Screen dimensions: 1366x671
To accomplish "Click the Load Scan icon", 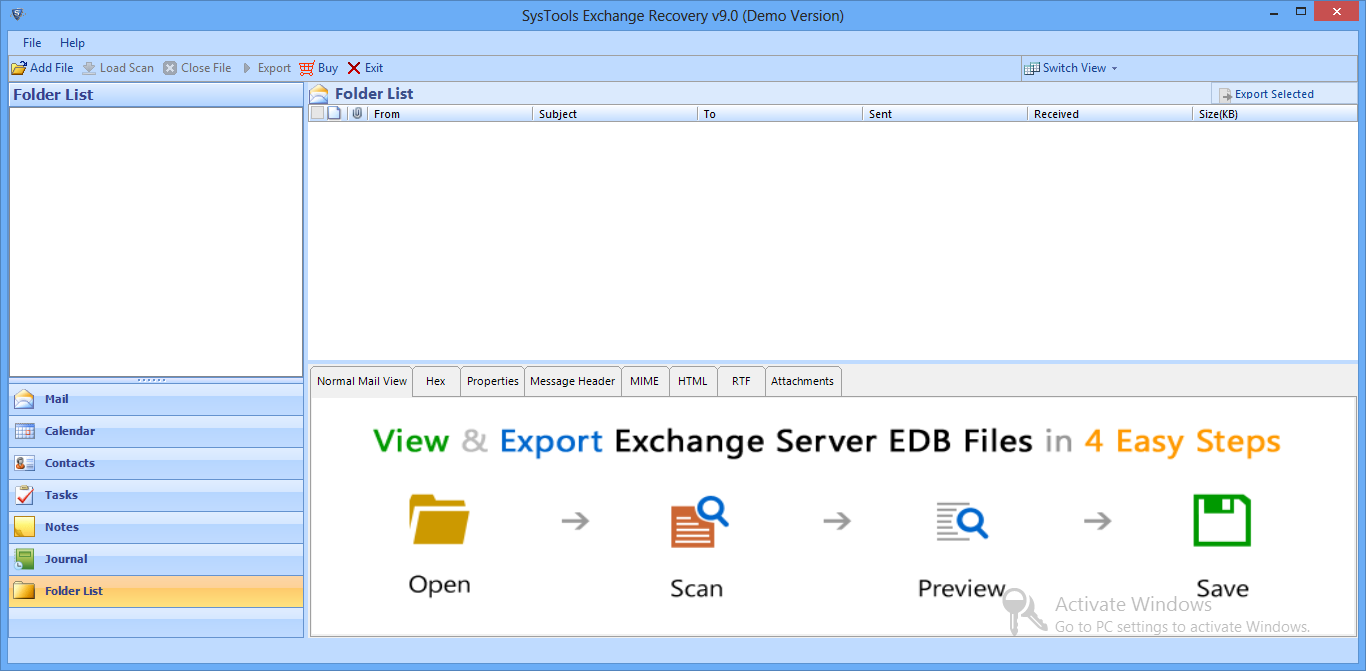I will click(x=89, y=68).
